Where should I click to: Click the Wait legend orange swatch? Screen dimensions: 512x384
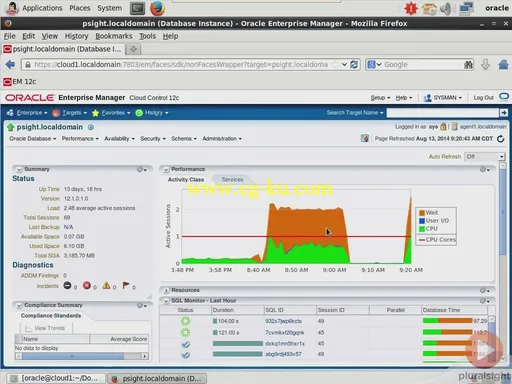422,213
